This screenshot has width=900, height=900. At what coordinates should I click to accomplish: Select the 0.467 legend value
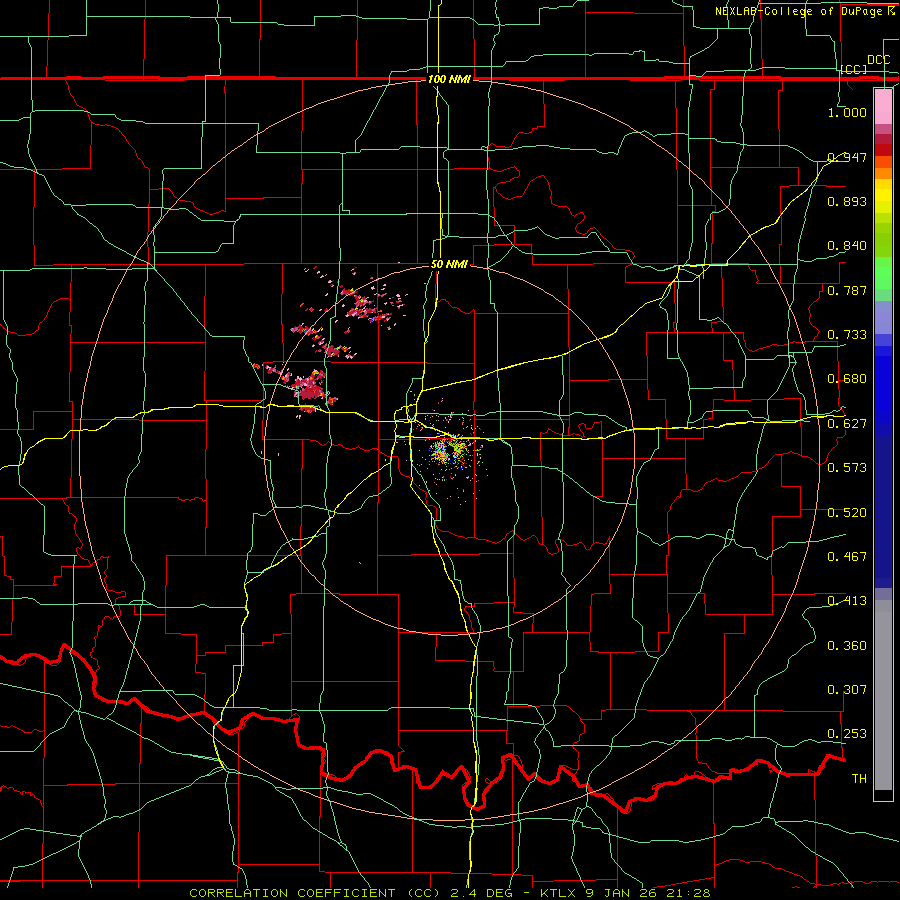coord(847,557)
